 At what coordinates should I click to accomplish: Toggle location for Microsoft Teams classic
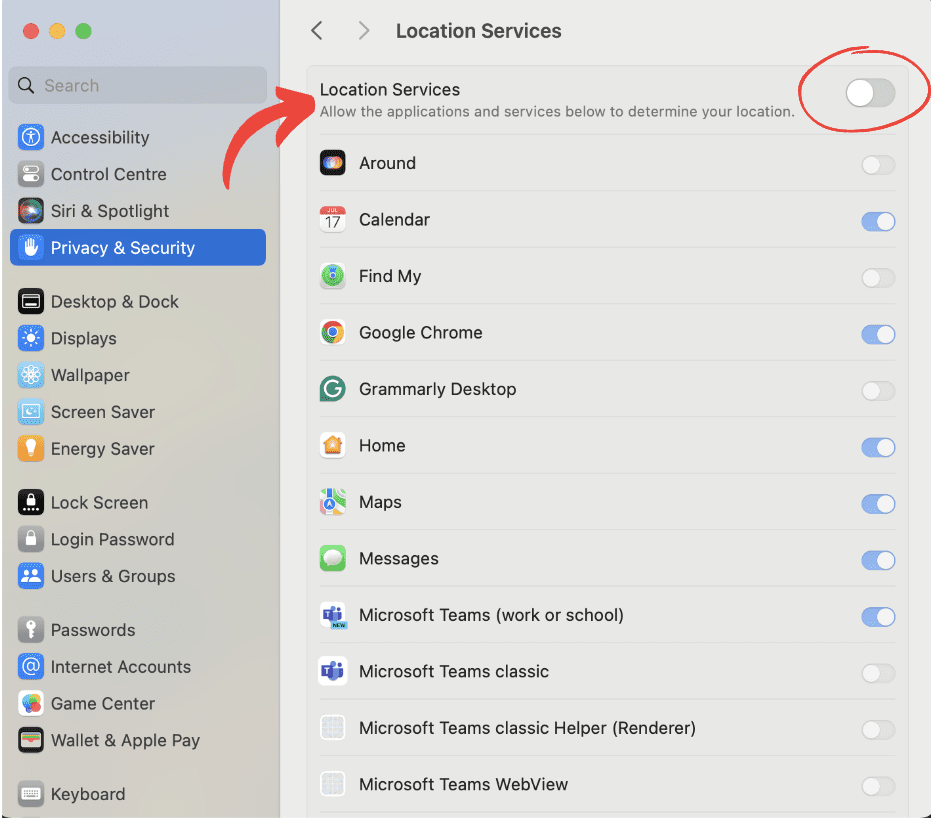(878, 673)
